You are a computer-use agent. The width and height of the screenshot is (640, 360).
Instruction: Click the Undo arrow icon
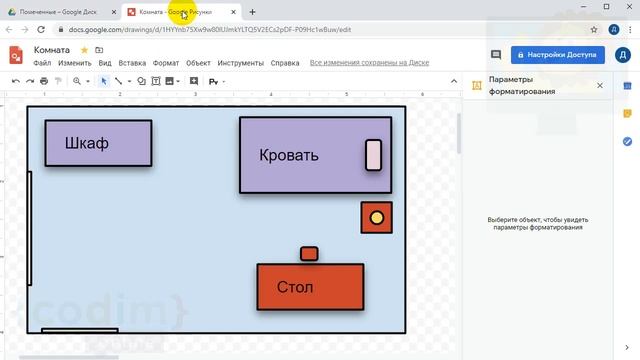tap(16, 81)
